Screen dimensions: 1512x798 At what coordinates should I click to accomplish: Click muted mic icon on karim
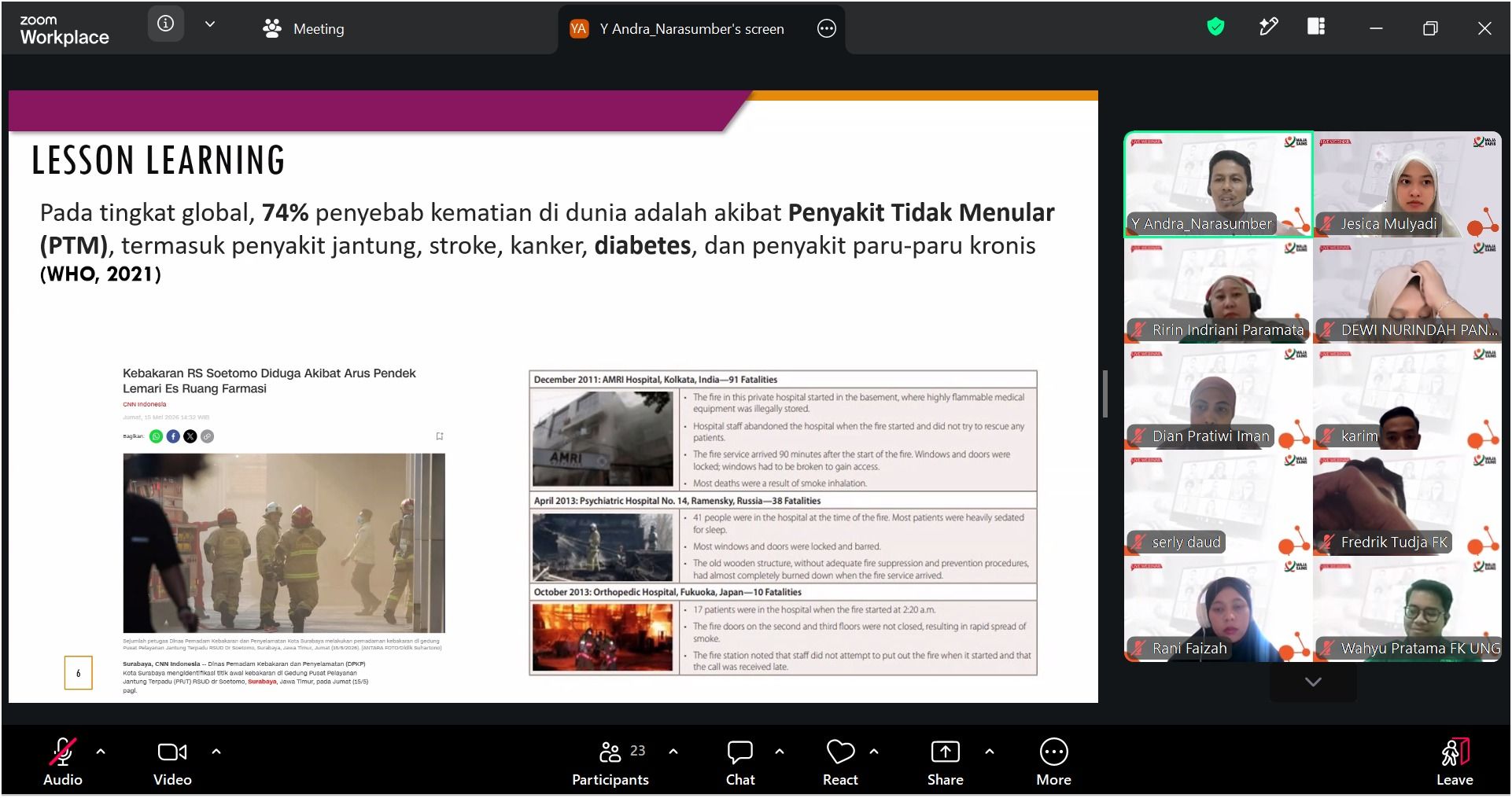1327,436
